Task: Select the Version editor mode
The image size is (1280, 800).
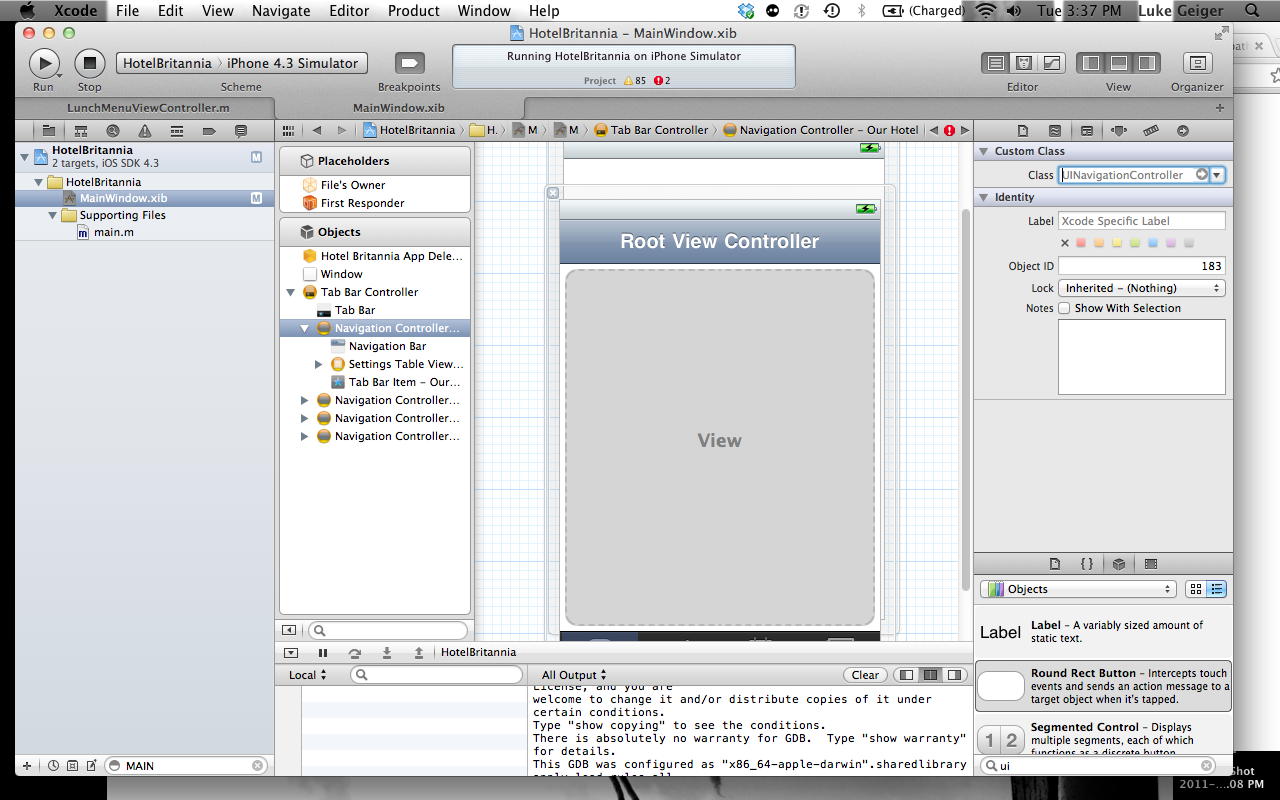Action: 1052,63
